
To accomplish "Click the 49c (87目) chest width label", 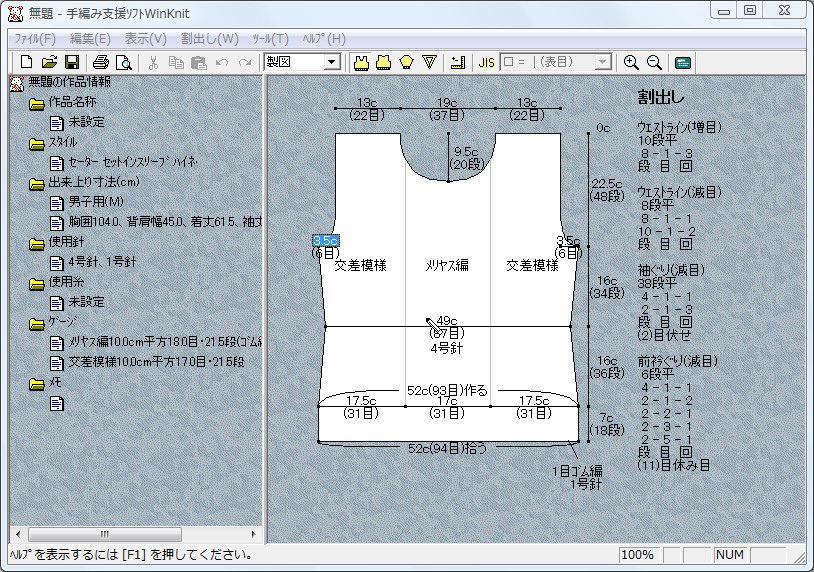I will pyautogui.click(x=446, y=326).
